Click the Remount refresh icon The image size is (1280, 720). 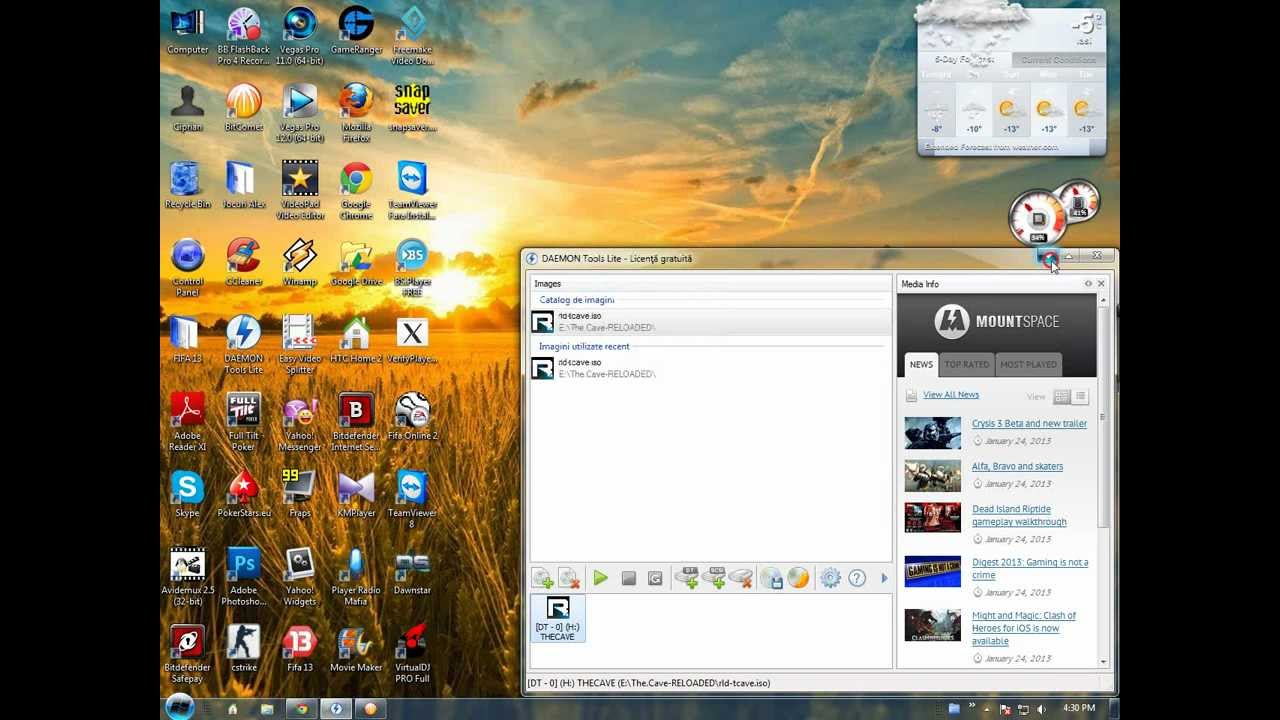[x=655, y=578]
